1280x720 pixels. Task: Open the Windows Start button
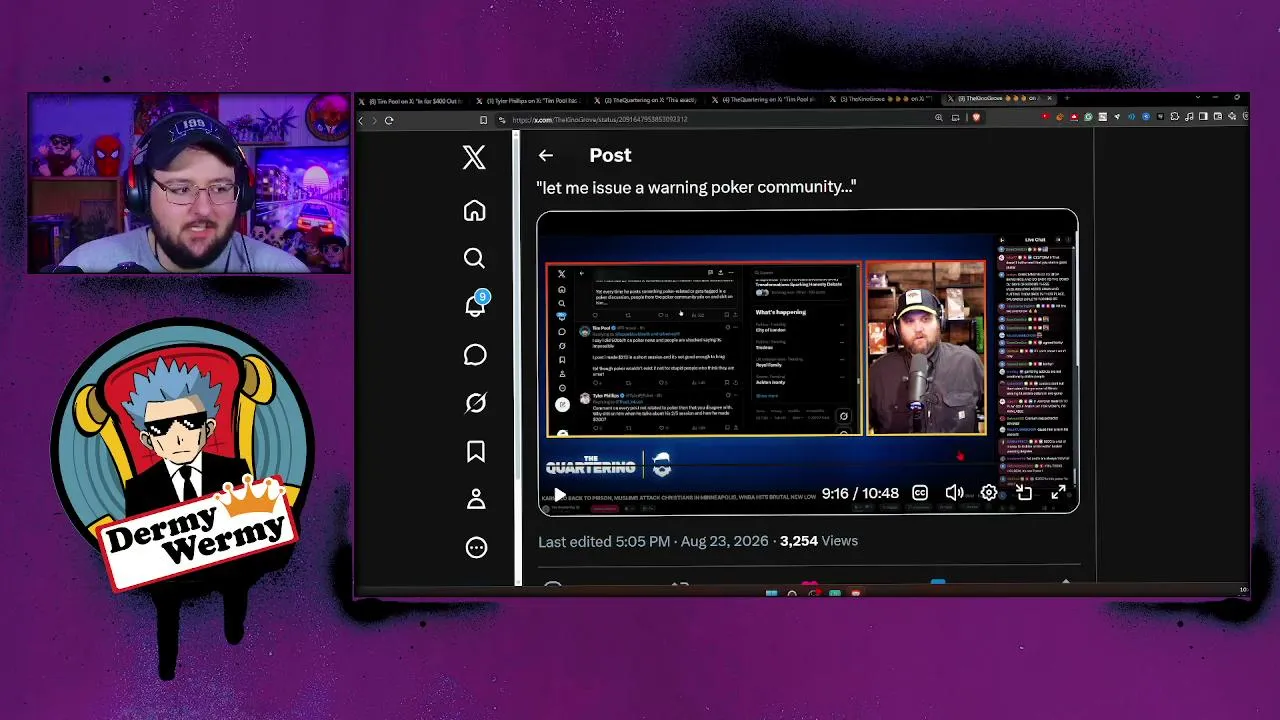(771, 594)
